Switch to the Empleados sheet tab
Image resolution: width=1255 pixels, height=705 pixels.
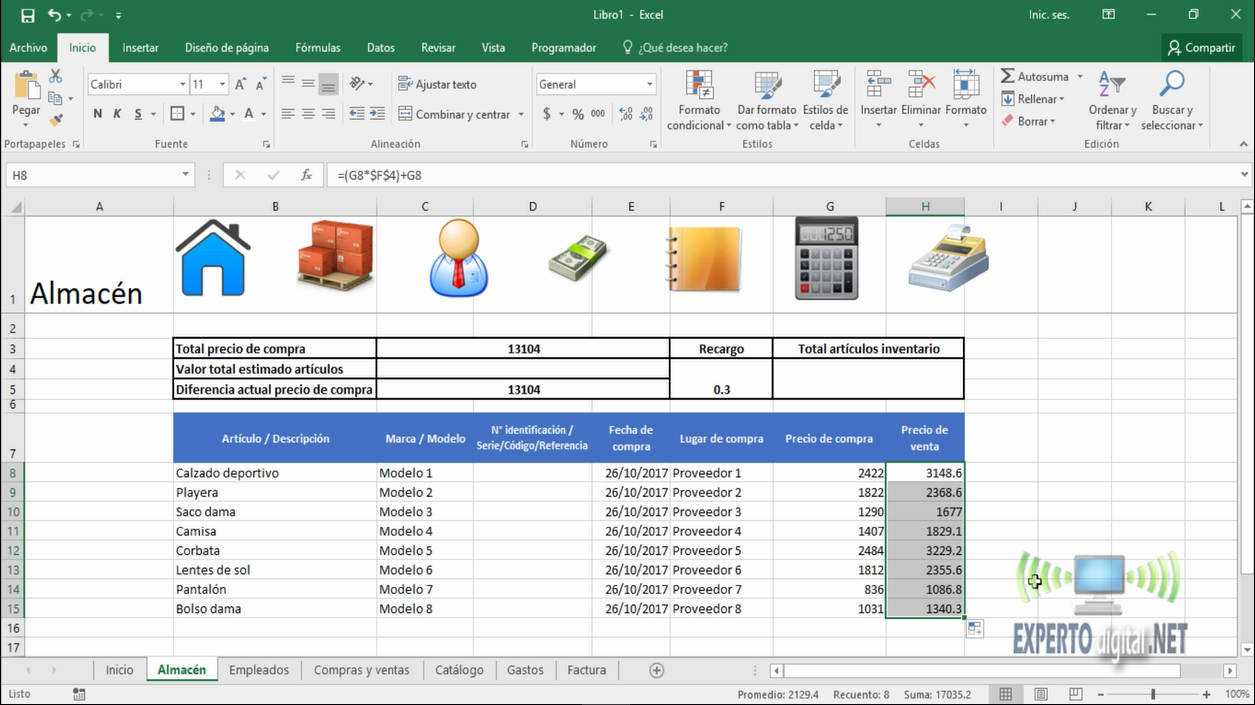pos(258,670)
